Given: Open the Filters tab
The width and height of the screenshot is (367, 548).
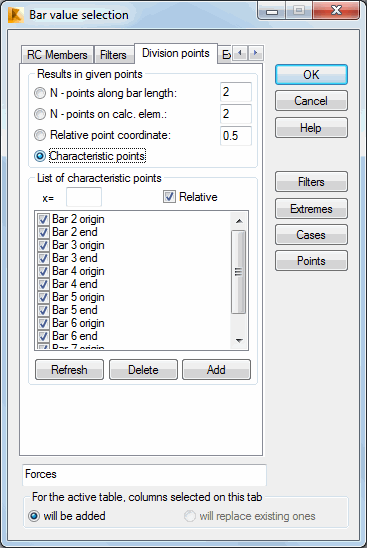Looking at the screenshot, I should click(x=113, y=55).
